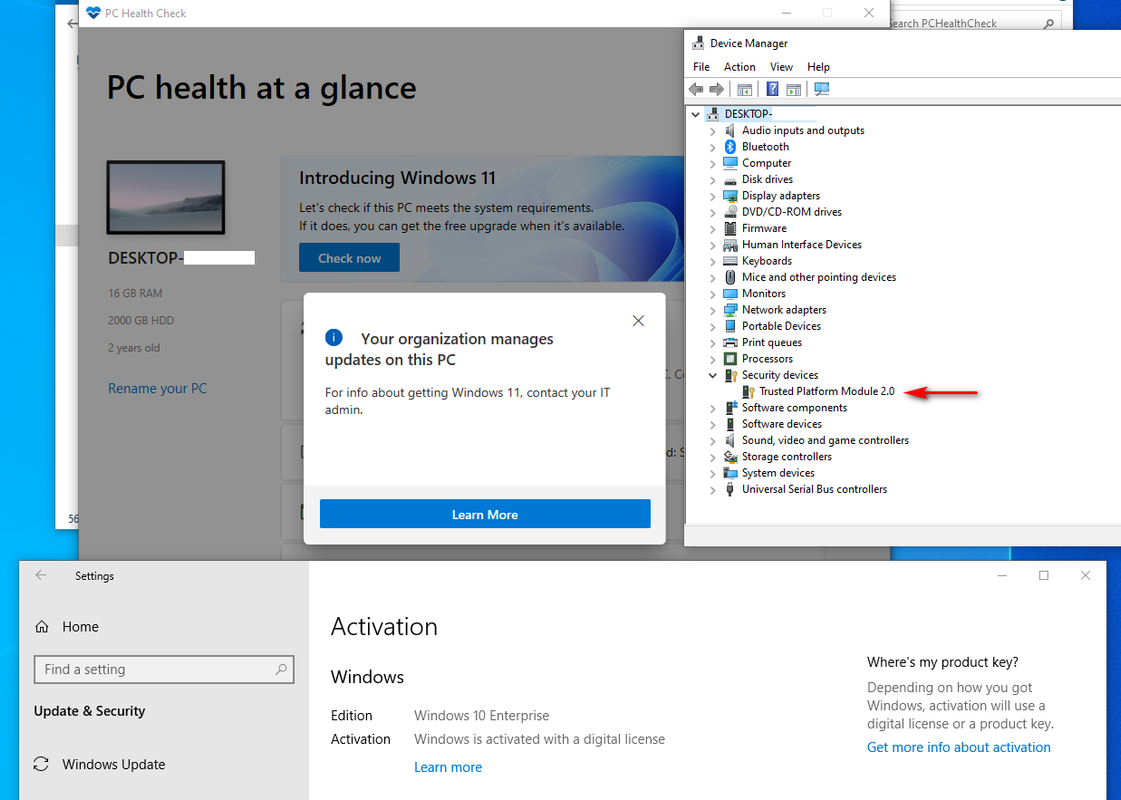Screen dimensions: 1121x800
Task: Open the Help question mark toolbar icon
Action: tap(772, 89)
